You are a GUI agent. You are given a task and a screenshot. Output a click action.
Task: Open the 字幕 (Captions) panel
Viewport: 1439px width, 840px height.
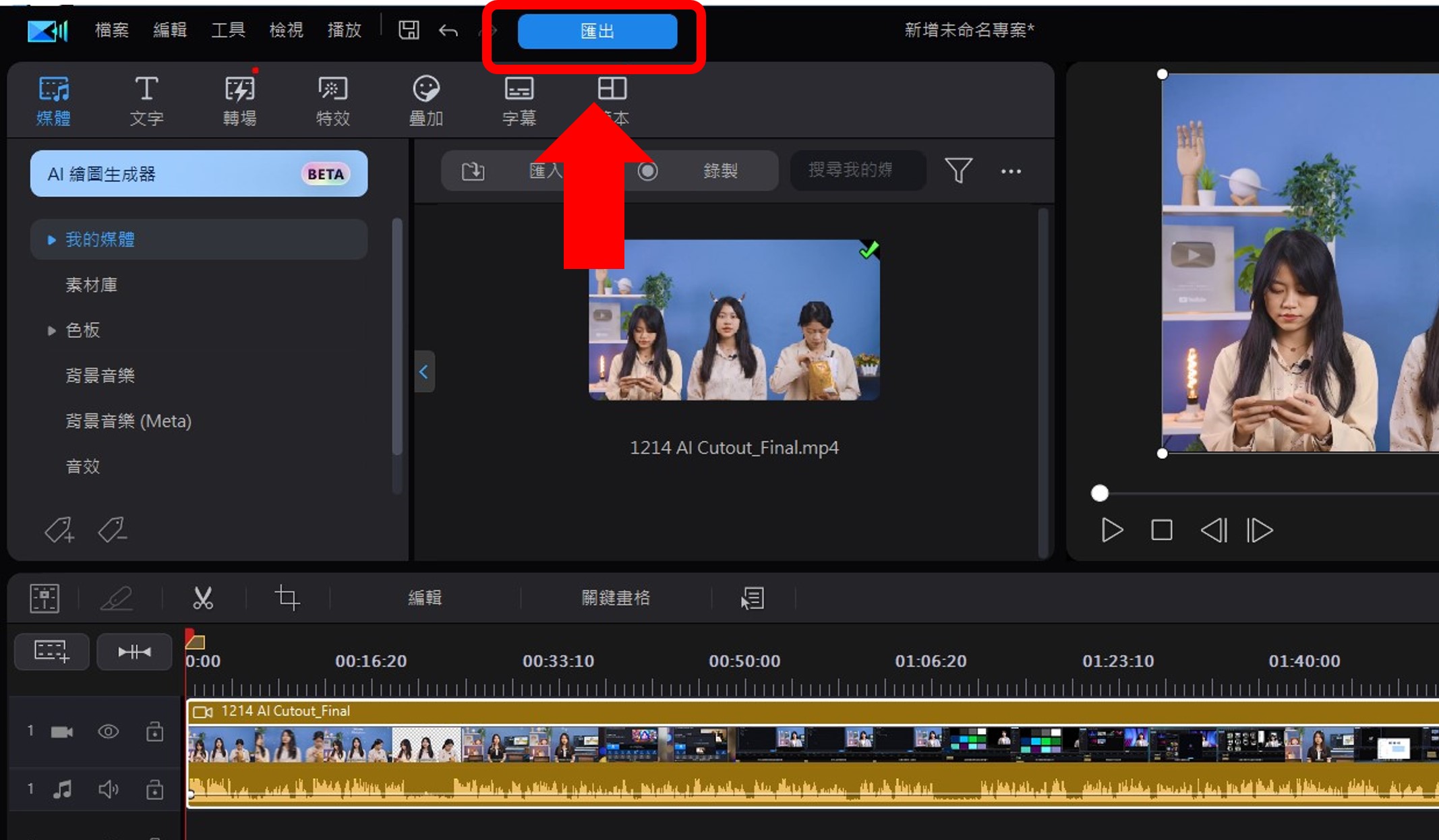click(x=519, y=100)
